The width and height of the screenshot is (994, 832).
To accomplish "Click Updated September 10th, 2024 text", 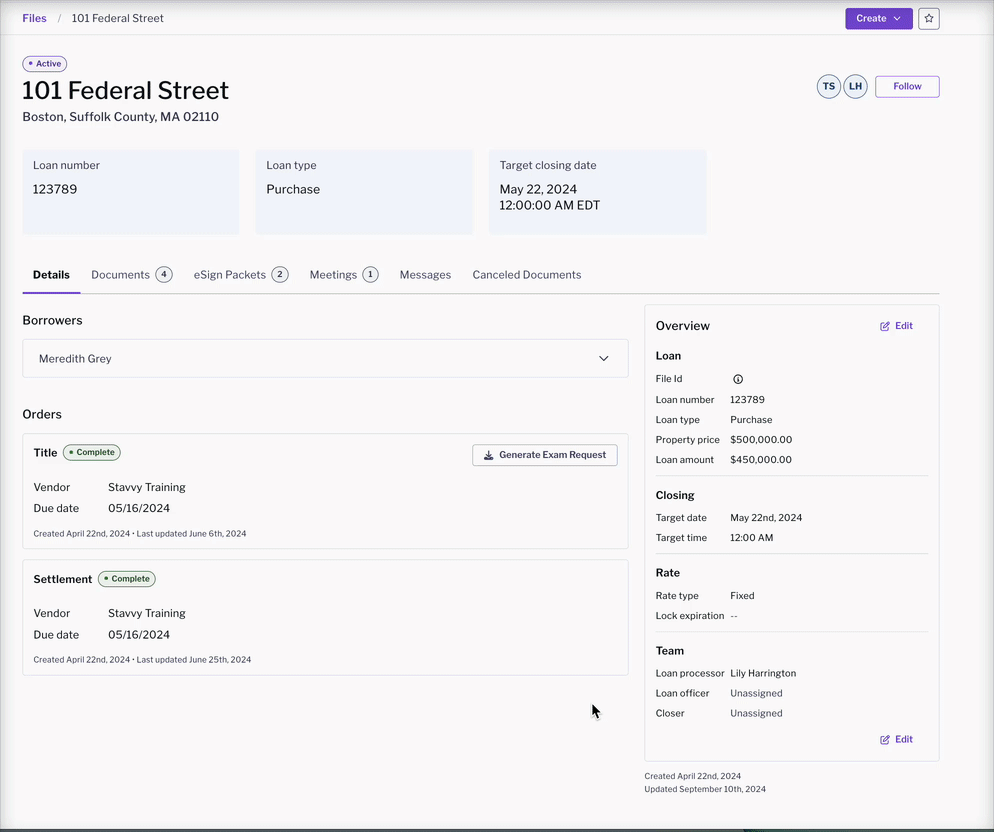I will coord(705,790).
